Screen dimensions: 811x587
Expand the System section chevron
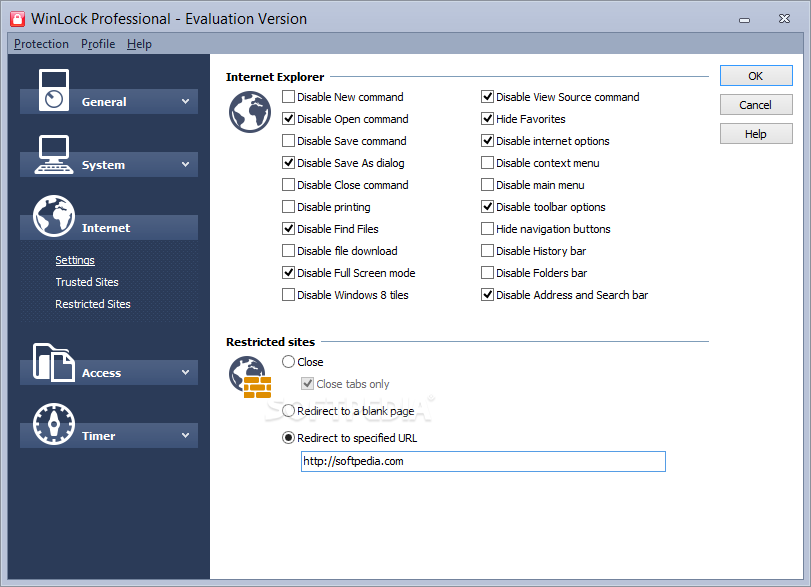coord(185,164)
